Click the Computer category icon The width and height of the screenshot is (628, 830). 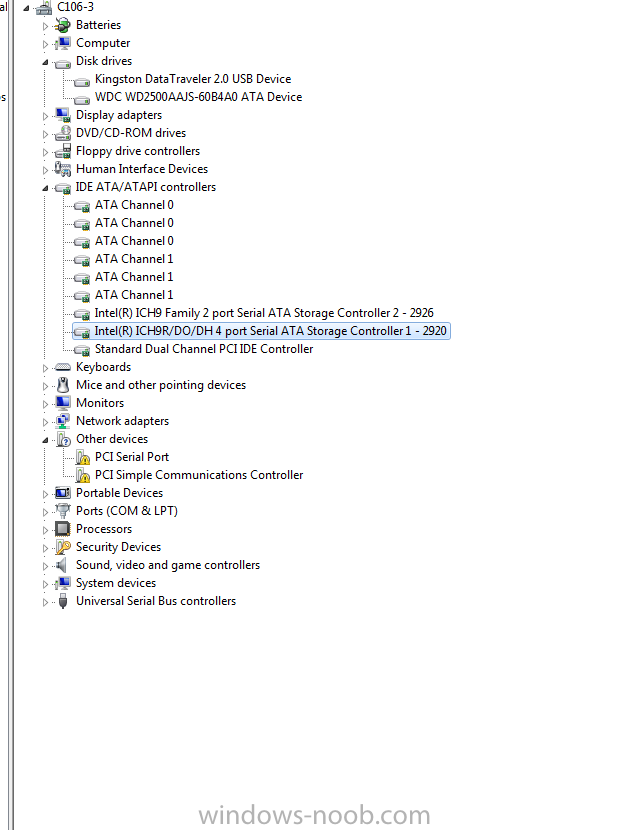point(62,43)
